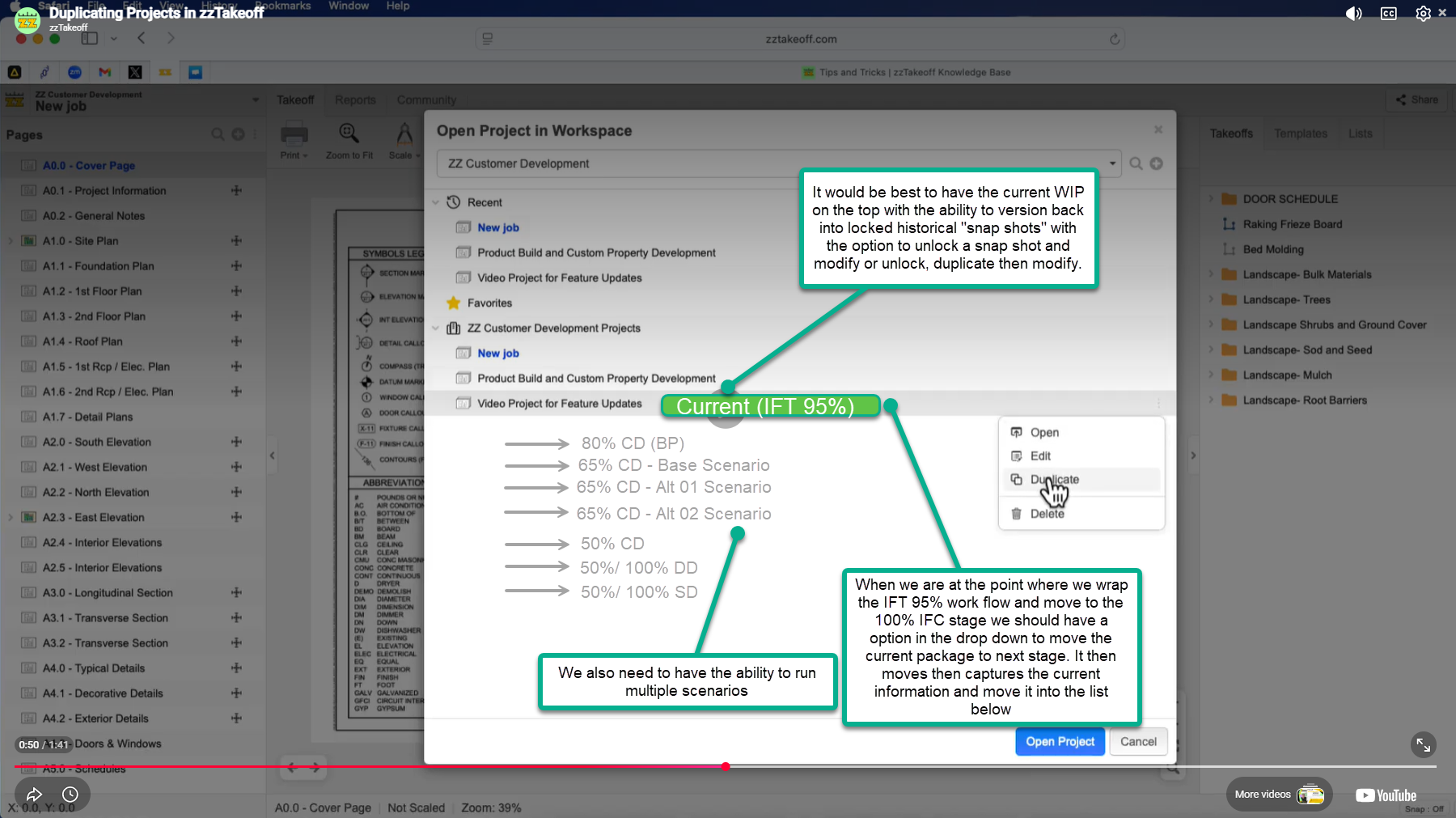Expand the DOOR SCHEDULE folder
1456x818 pixels.
point(1211,199)
